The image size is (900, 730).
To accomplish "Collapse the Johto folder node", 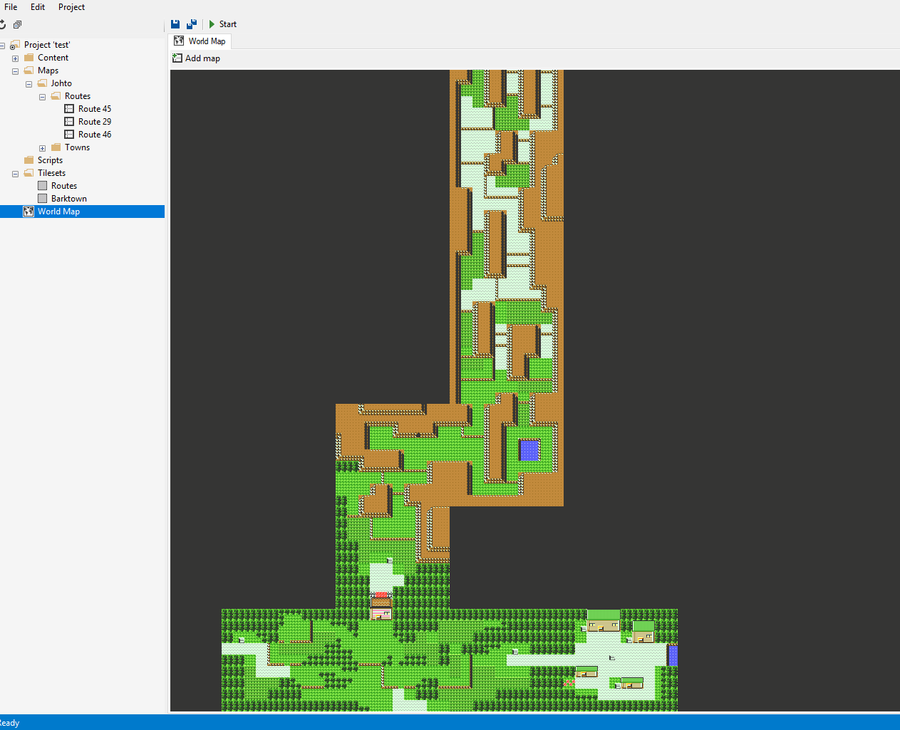I will click(x=29, y=84).
